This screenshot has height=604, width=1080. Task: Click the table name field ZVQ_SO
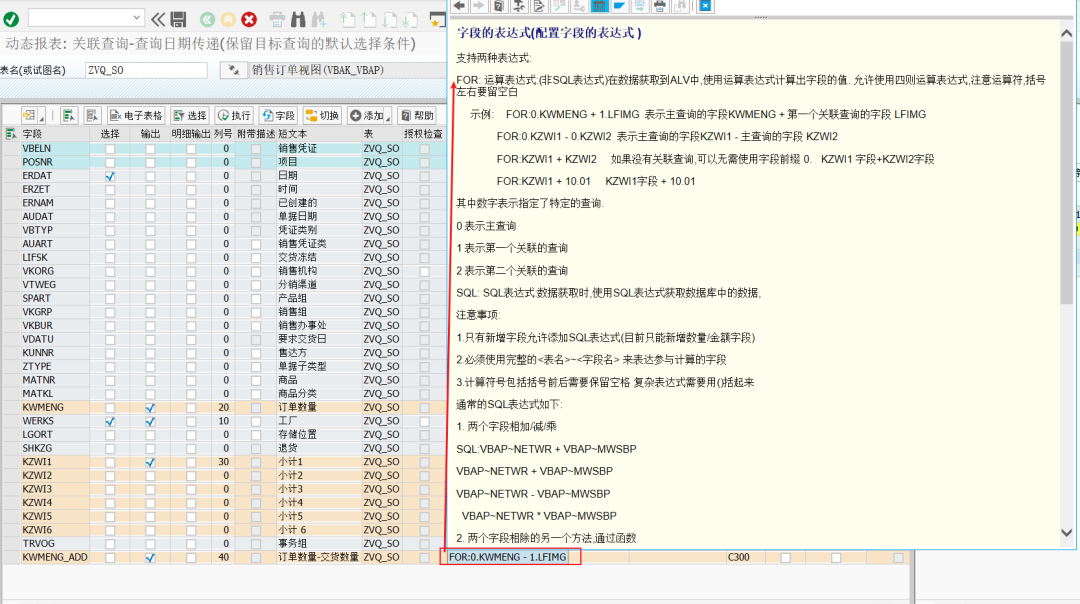point(146,70)
